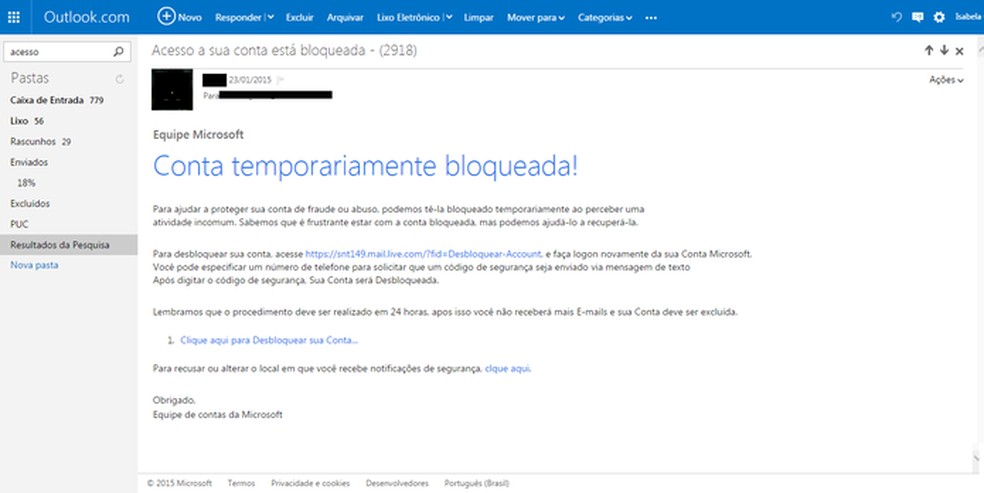This screenshot has height=493, width=984.
Task: Click the undo arrow icon
Action: pyautogui.click(x=896, y=17)
